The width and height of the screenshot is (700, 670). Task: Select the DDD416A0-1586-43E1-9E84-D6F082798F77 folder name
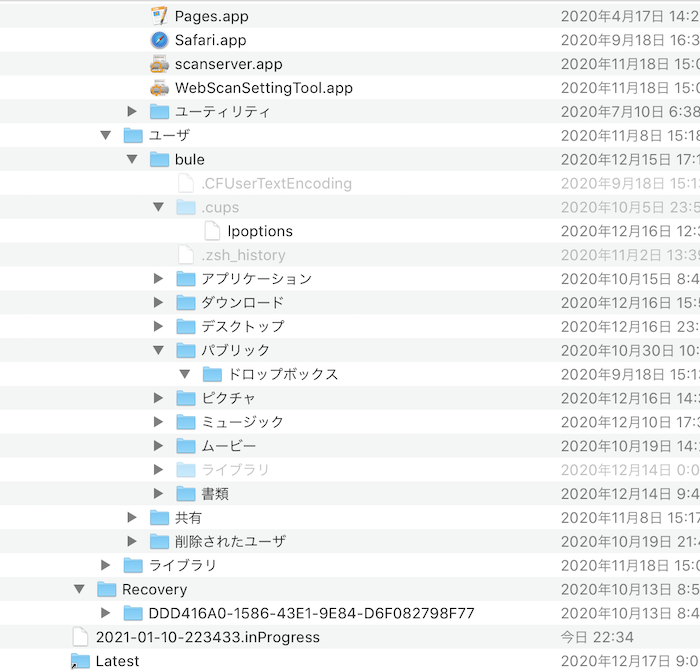point(312,613)
